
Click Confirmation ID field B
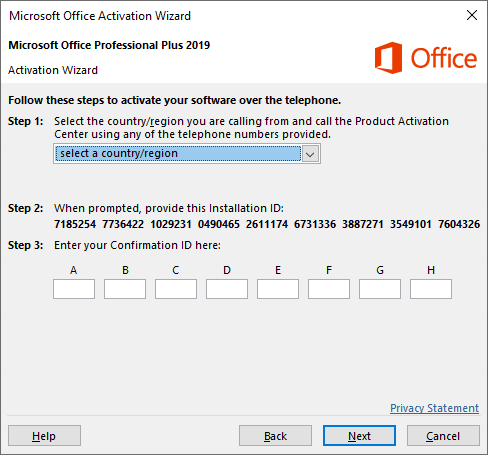click(x=125, y=289)
